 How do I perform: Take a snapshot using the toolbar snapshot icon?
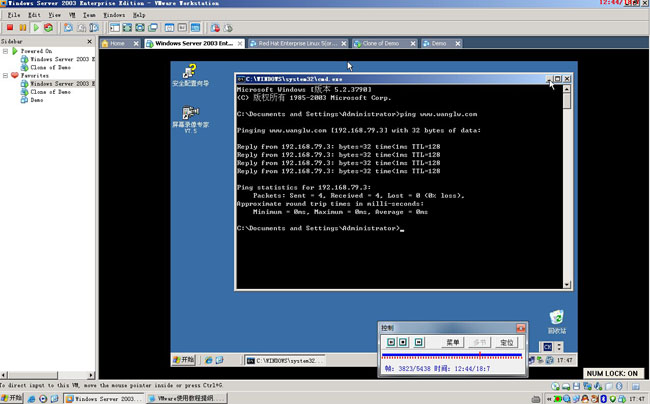[x=68, y=28]
